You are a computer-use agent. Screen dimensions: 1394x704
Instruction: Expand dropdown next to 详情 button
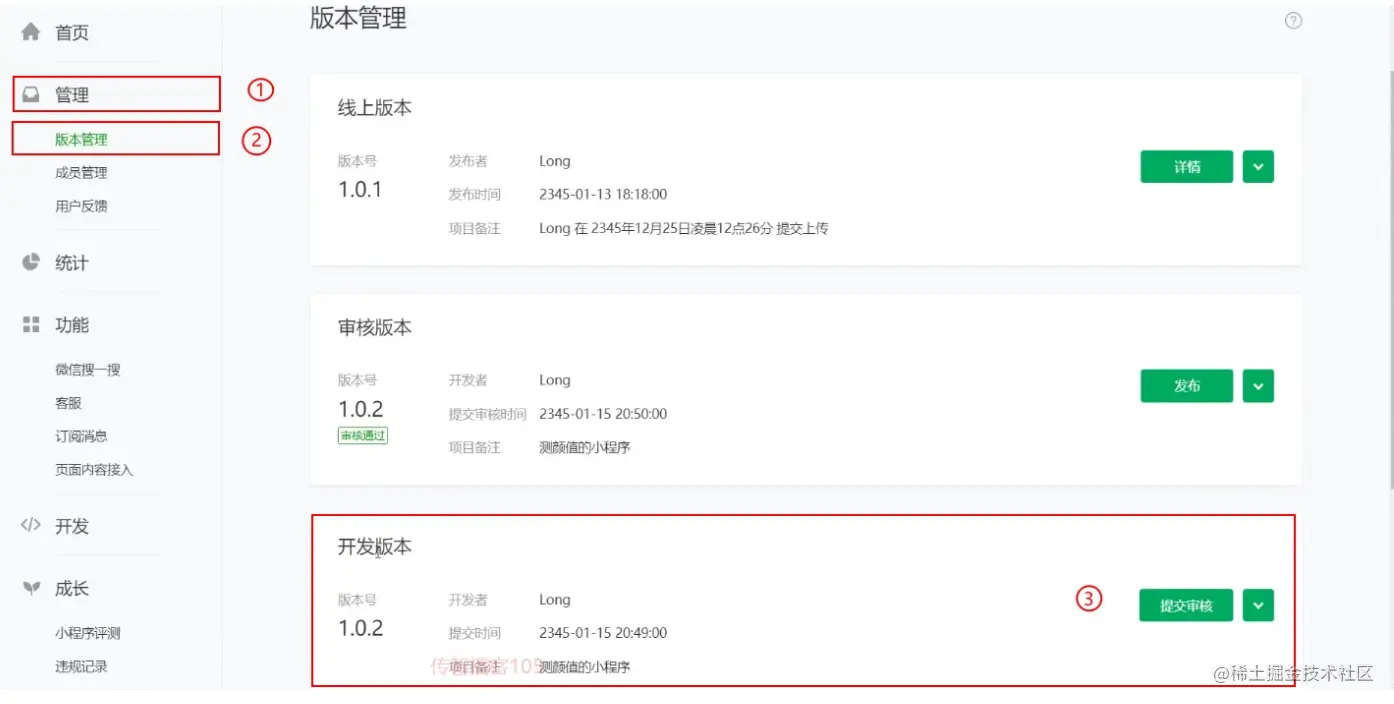pyautogui.click(x=1258, y=167)
